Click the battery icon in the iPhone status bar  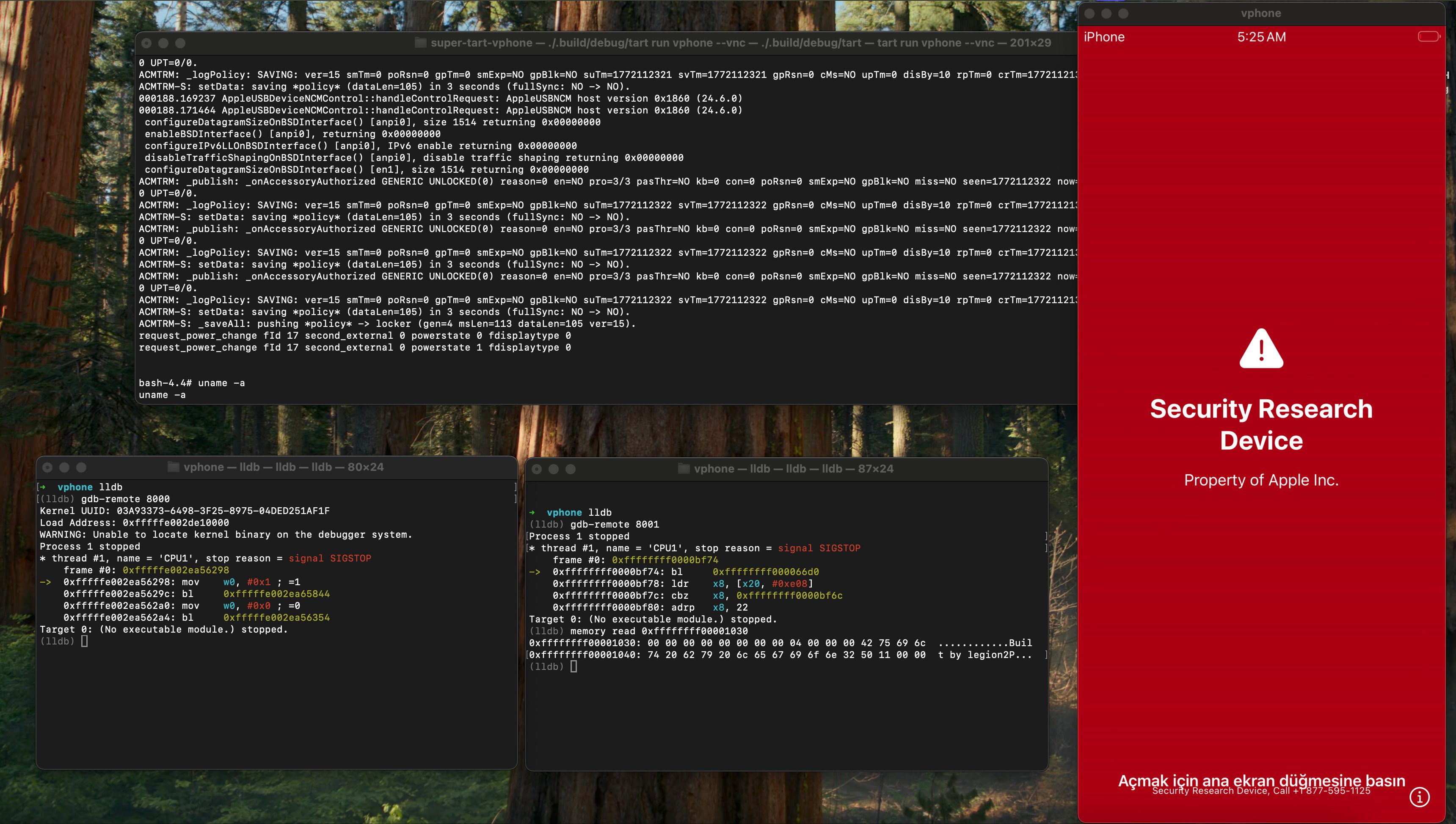point(1428,37)
